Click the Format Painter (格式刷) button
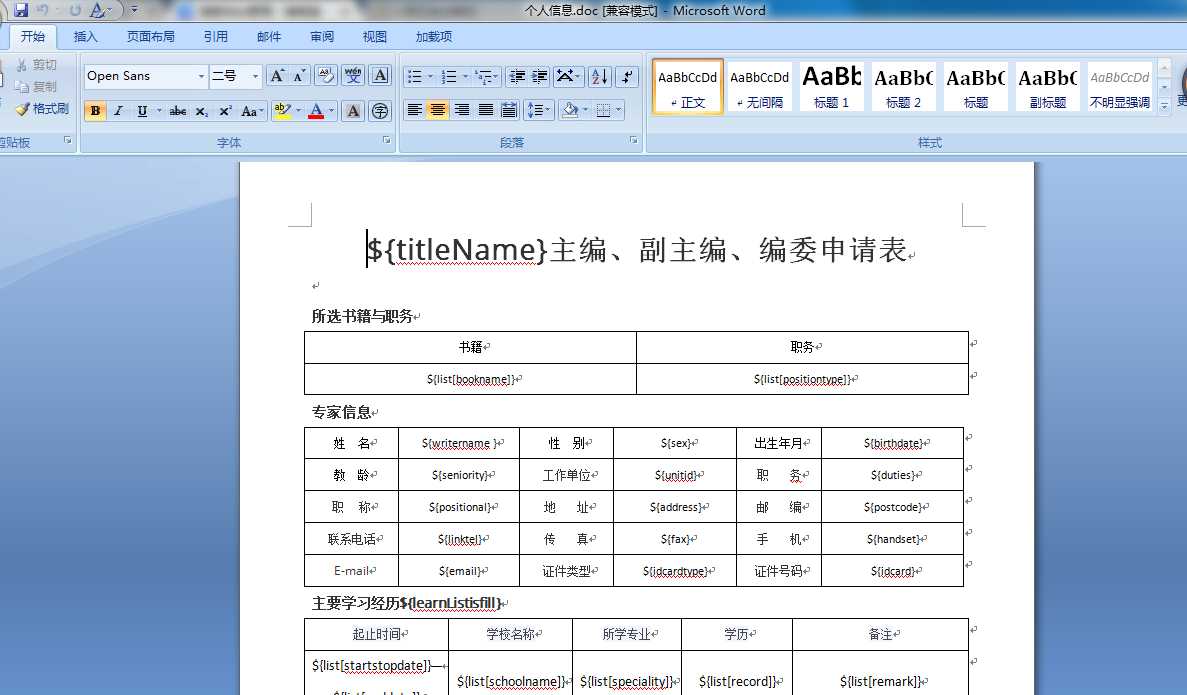The height and width of the screenshot is (695, 1187). click(x=42, y=109)
